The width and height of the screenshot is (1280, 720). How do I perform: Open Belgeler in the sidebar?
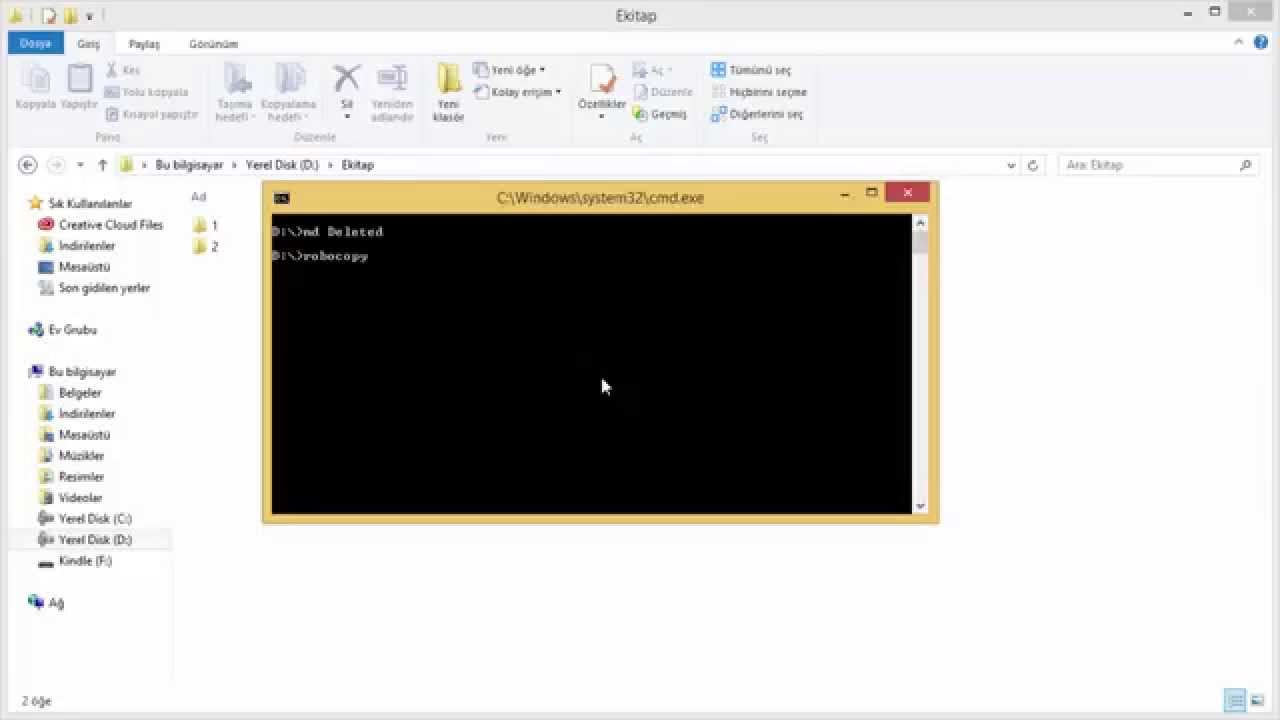click(70, 393)
